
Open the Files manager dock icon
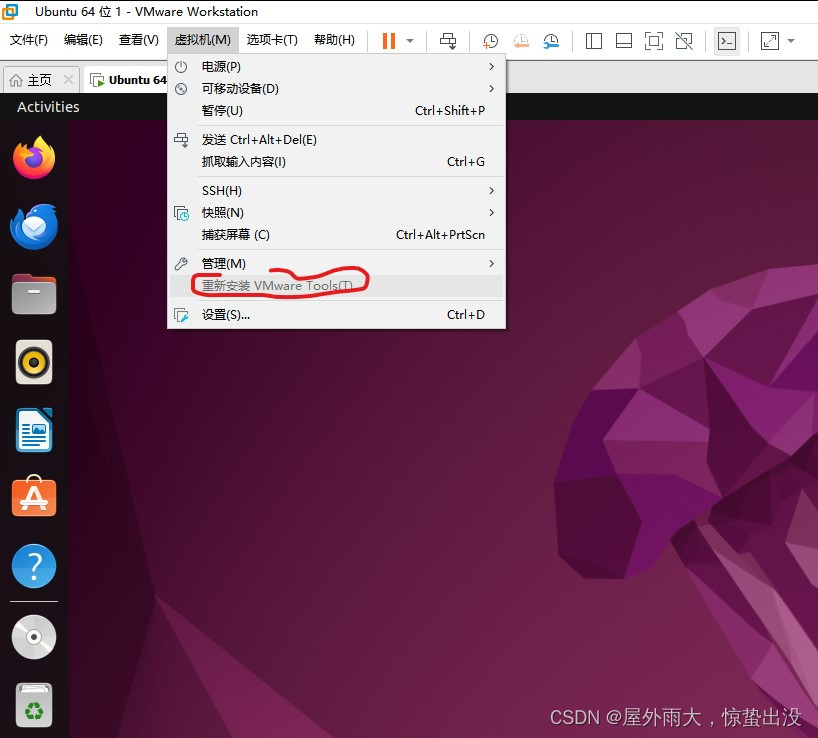tap(34, 294)
